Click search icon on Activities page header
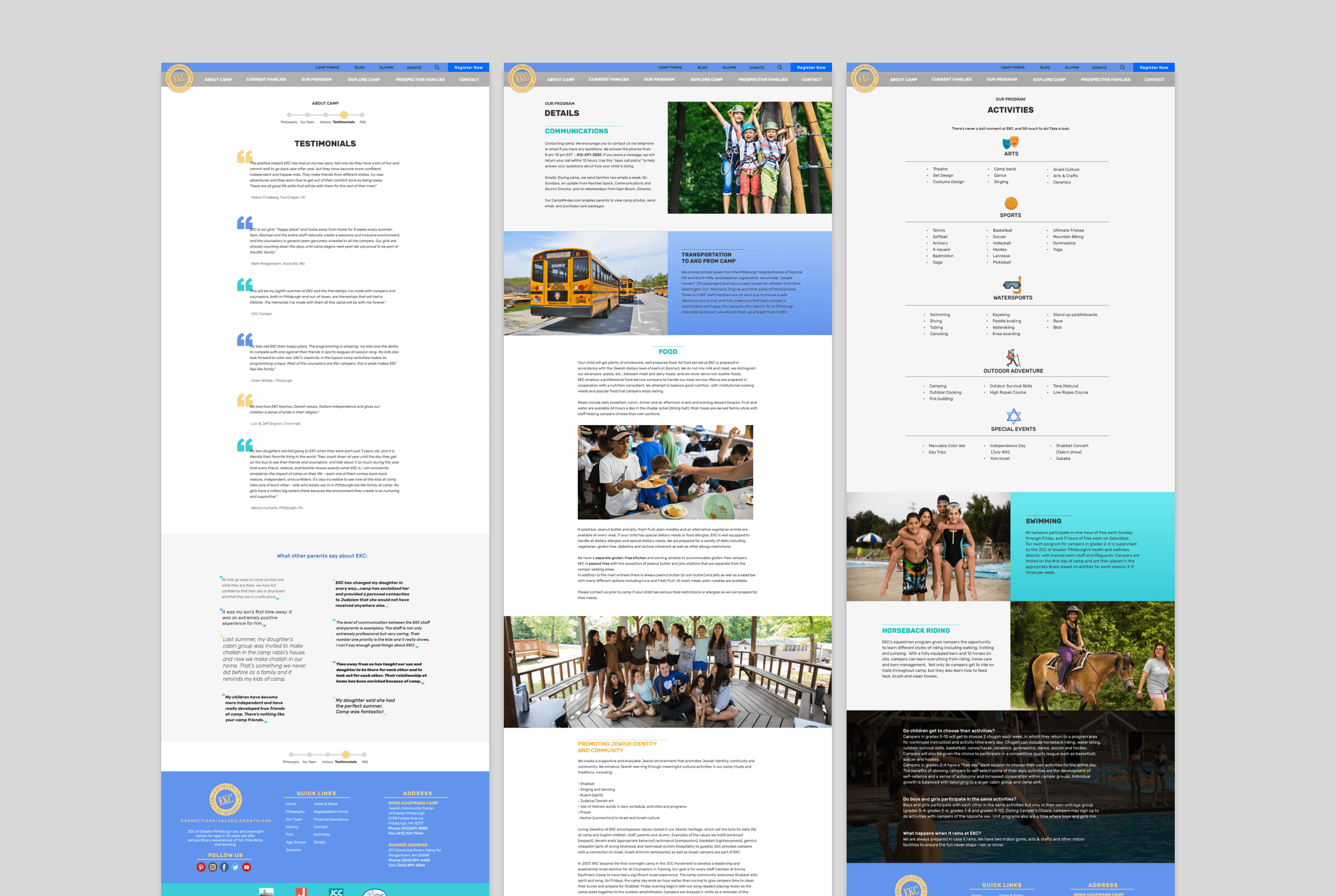Screen dimensions: 1336x896 pos(1122,67)
